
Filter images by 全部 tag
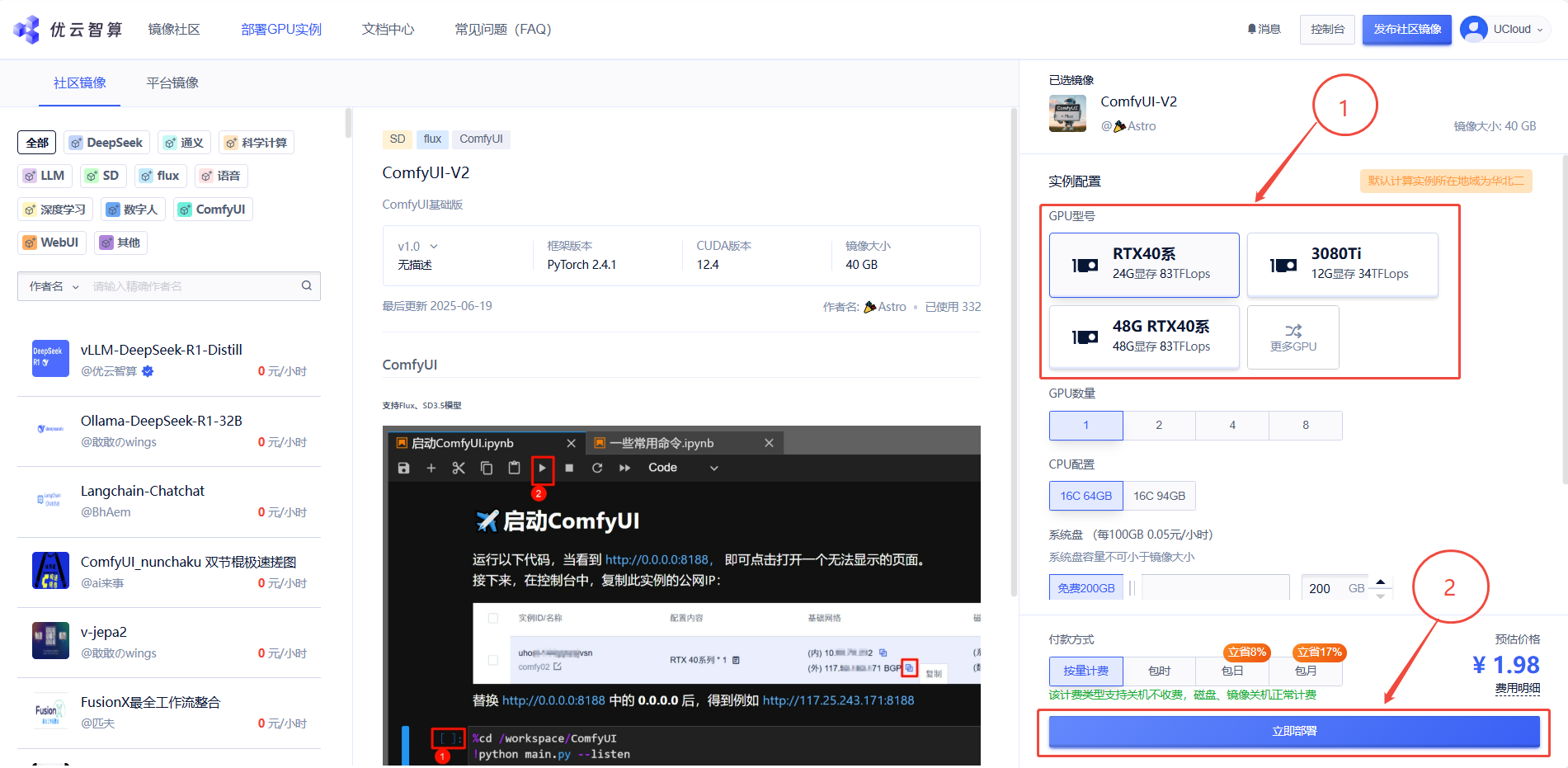coord(37,143)
